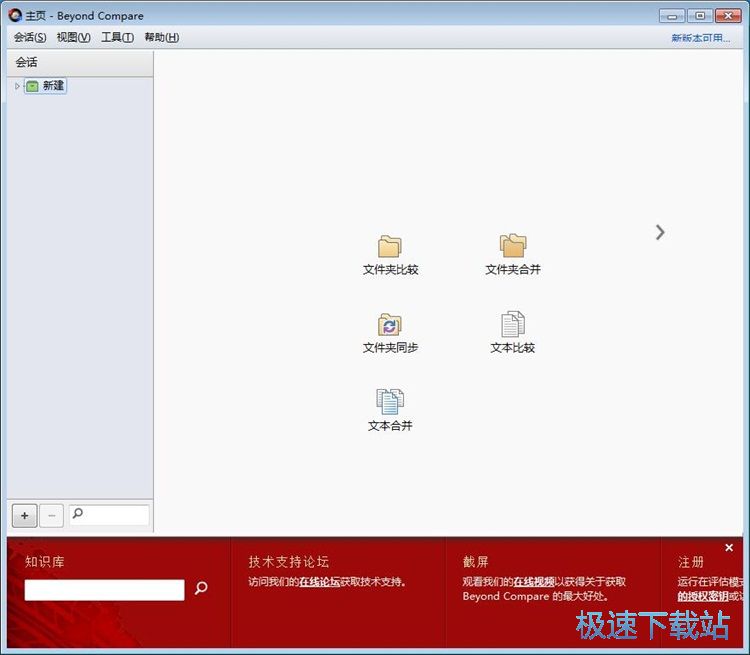Show next page of session types arrow

pos(660,233)
